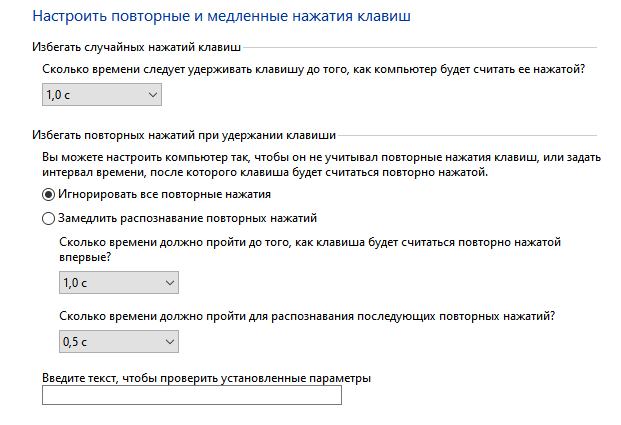Click the question 'Сколько времени следует удерживать клавишу'
The width and height of the screenshot is (621, 425).
click(x=313, y=69)
